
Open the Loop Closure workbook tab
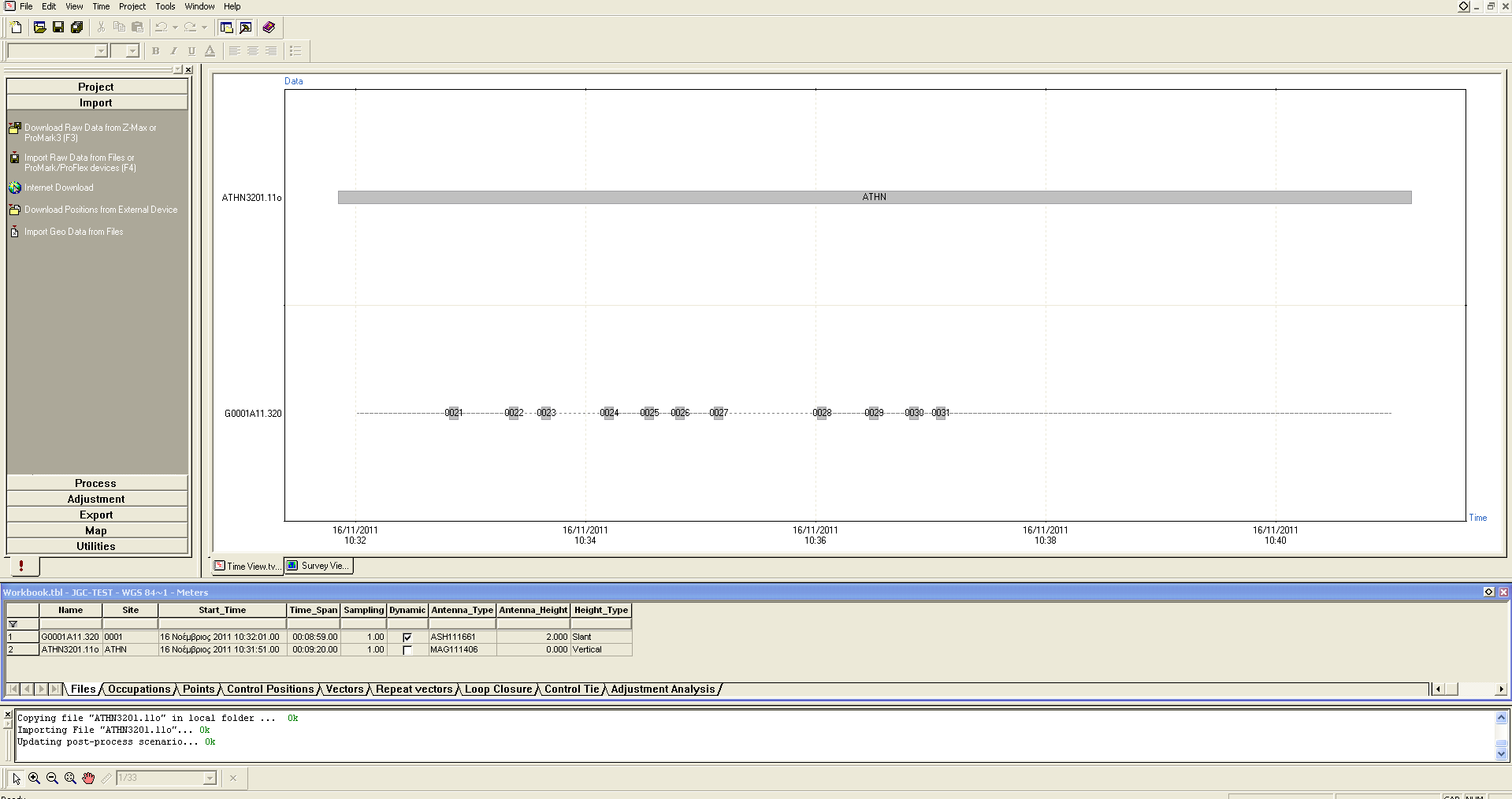498,689
